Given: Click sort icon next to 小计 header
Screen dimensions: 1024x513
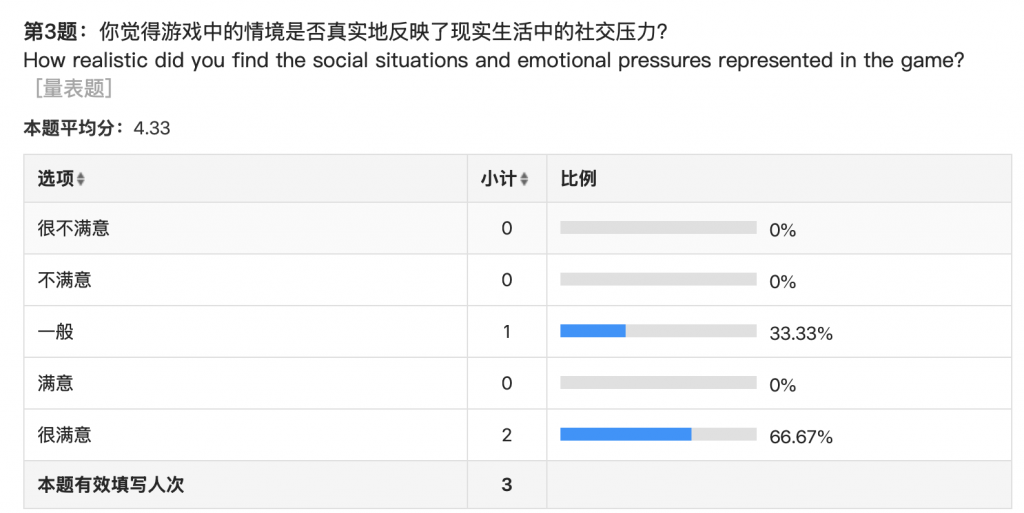Looking at the screenshot, I should (x=524, y=179).
